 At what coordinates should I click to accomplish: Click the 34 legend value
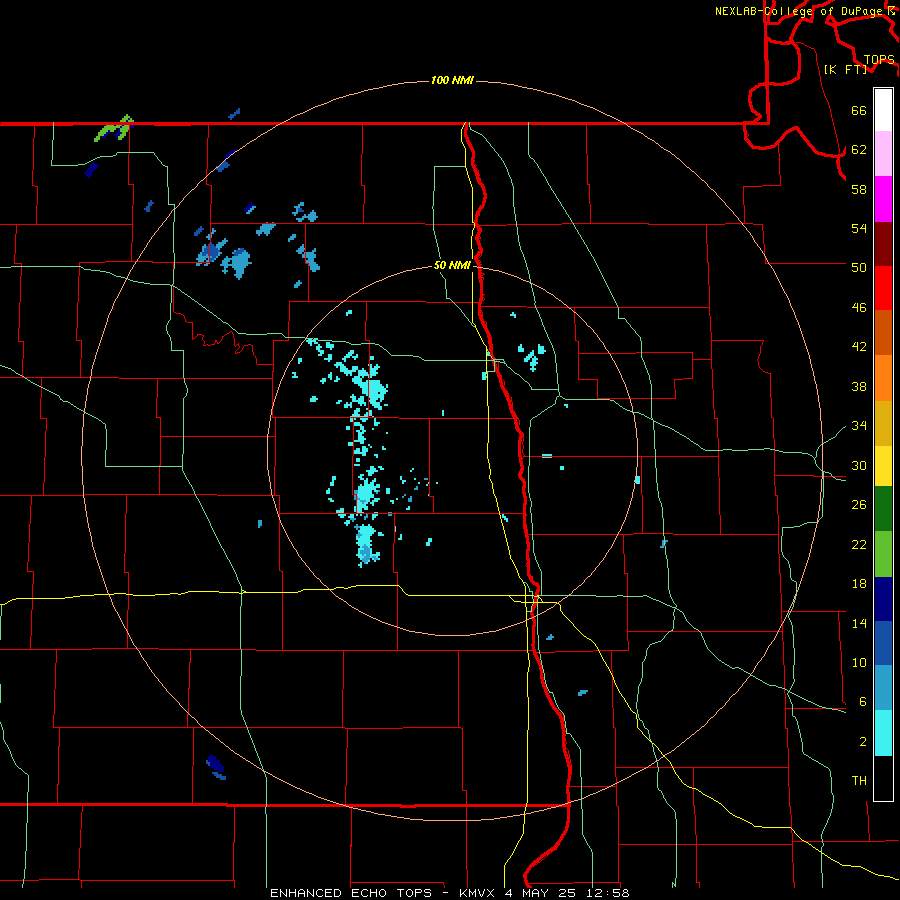click(859, 425)
